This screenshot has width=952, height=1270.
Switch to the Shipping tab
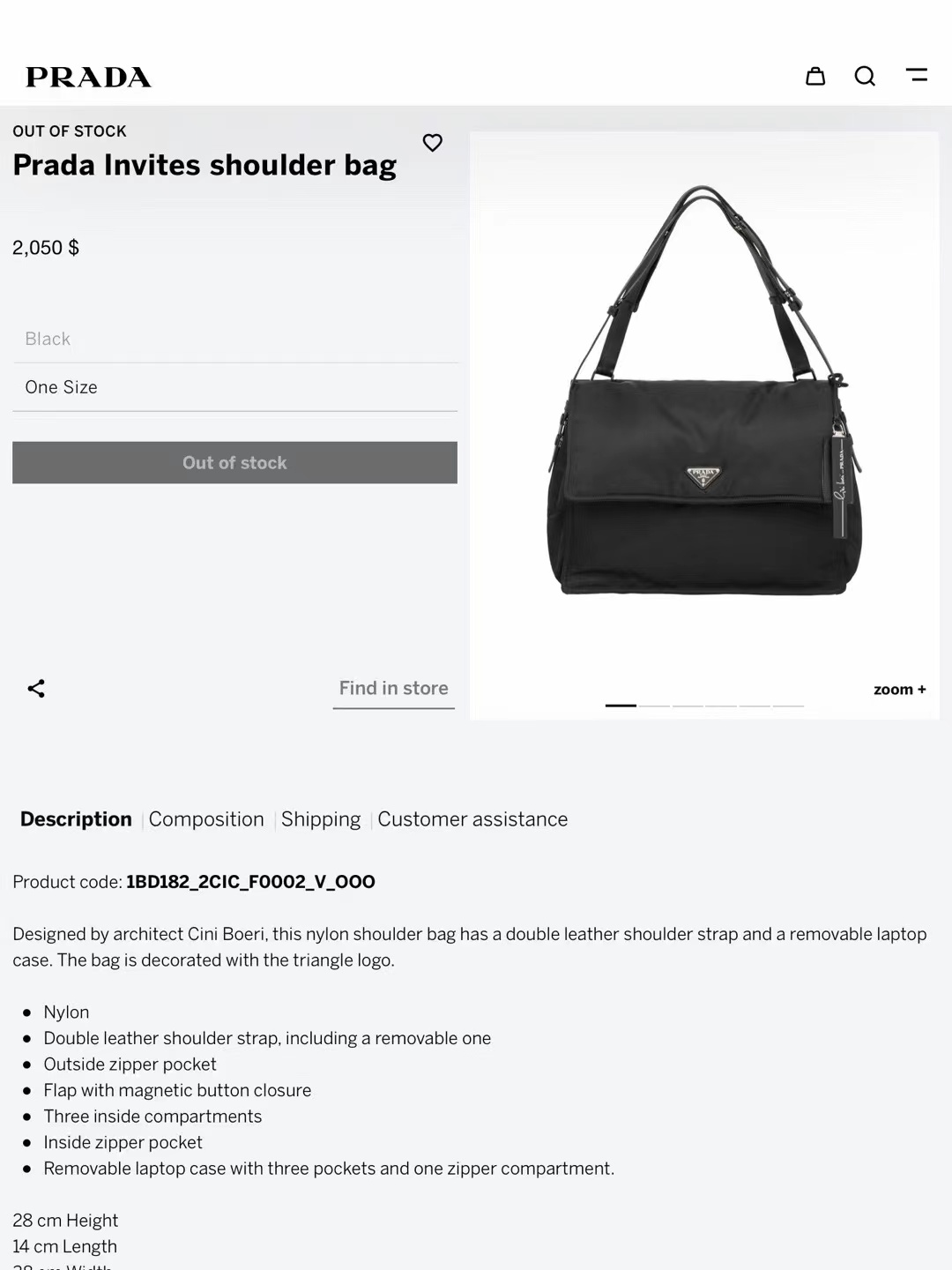[321, 819]
